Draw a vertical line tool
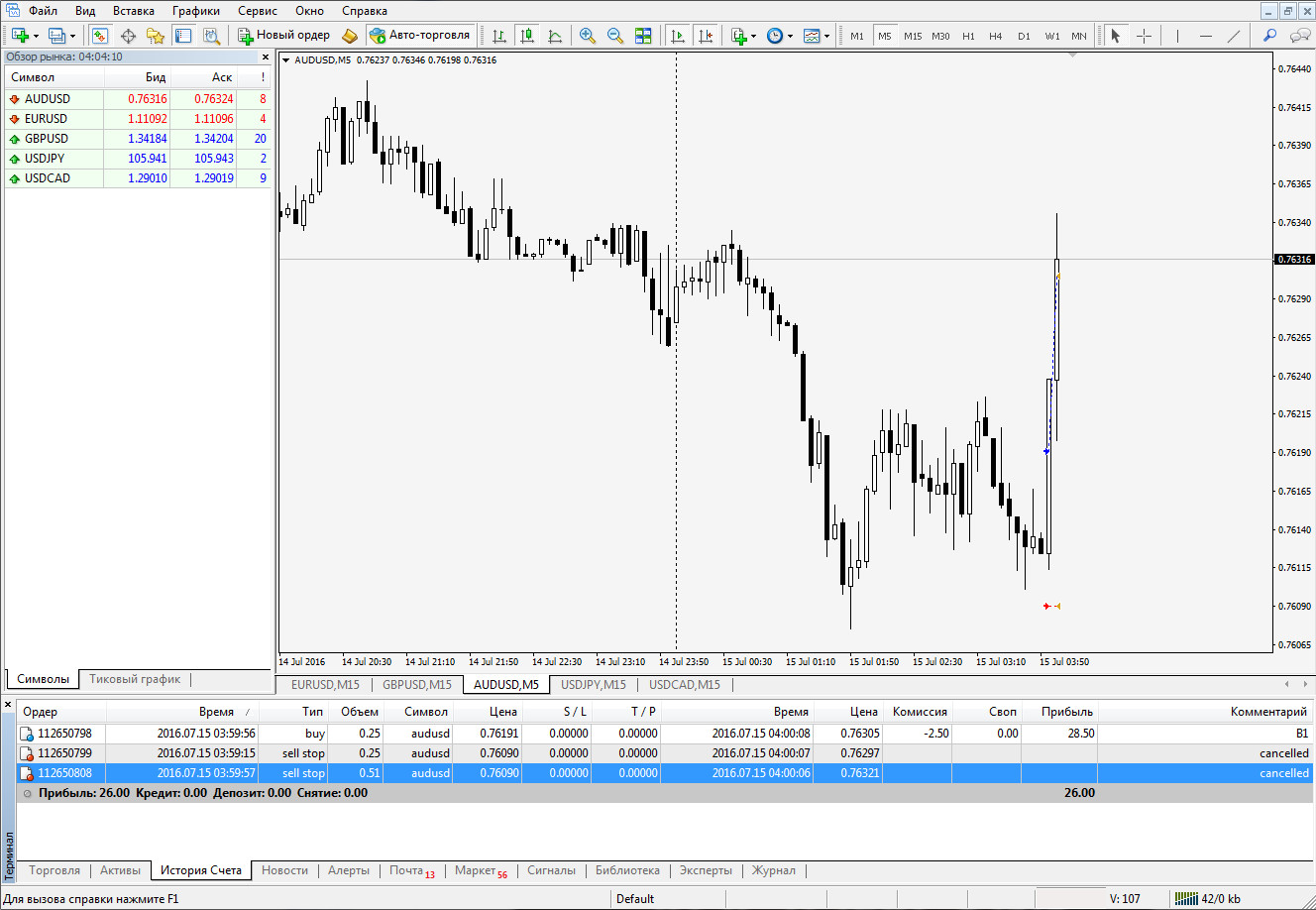The height and width of the screenshot is (910, 1316). pos(1177,36)
